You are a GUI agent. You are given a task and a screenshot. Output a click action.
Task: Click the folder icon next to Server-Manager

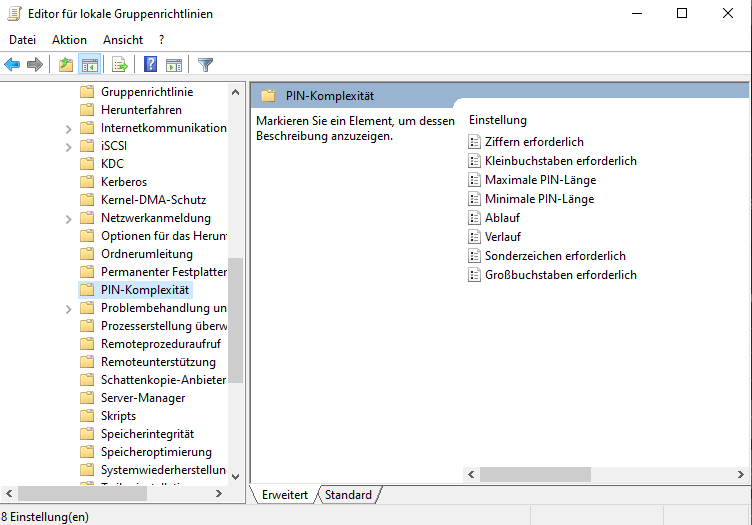(x=87, y=398)
